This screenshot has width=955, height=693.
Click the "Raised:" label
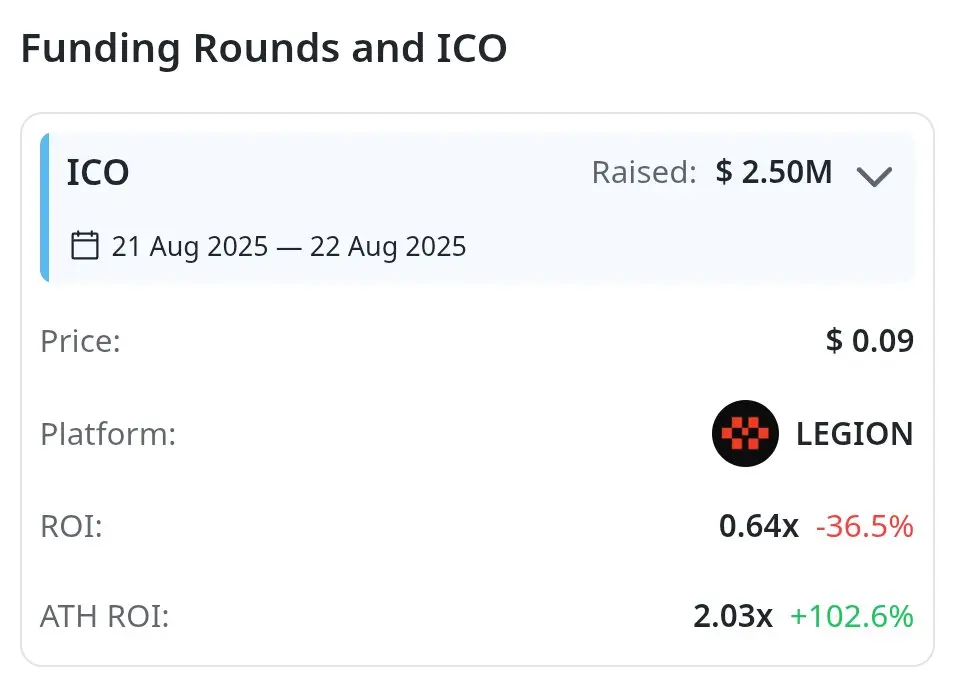coord(643,173)
